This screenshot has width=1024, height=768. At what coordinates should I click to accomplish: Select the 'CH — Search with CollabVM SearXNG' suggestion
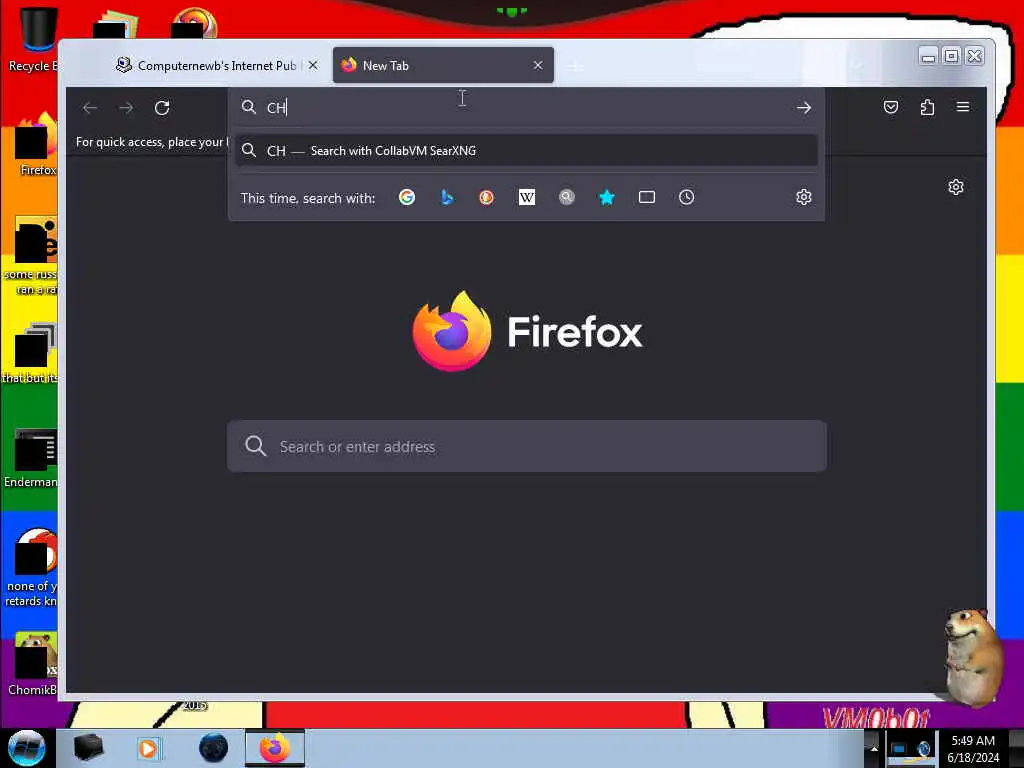526,151
